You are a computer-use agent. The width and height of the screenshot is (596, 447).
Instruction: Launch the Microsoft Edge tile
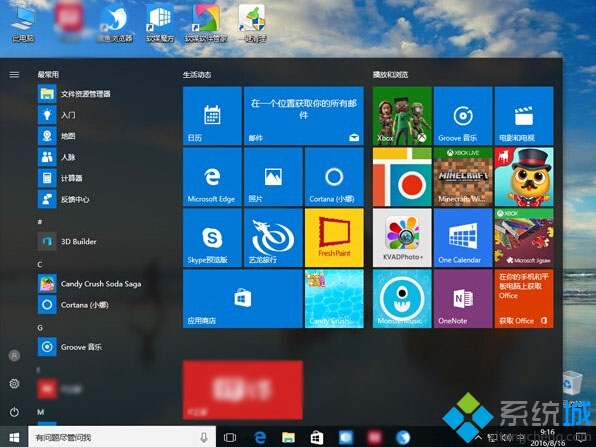212,177
